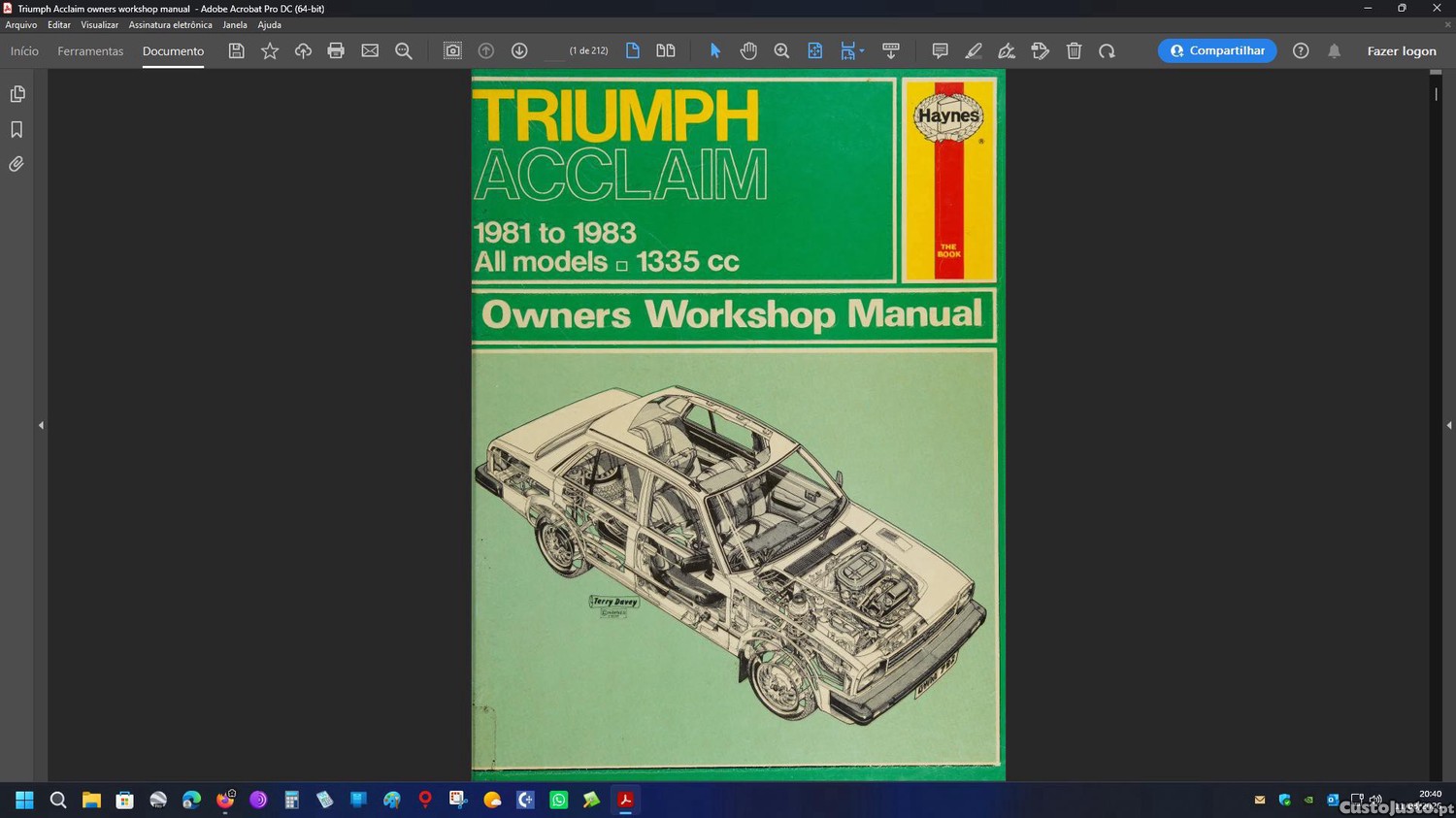Open the help question mark
Viewport: 1456px width, 818px height.
1301,50
